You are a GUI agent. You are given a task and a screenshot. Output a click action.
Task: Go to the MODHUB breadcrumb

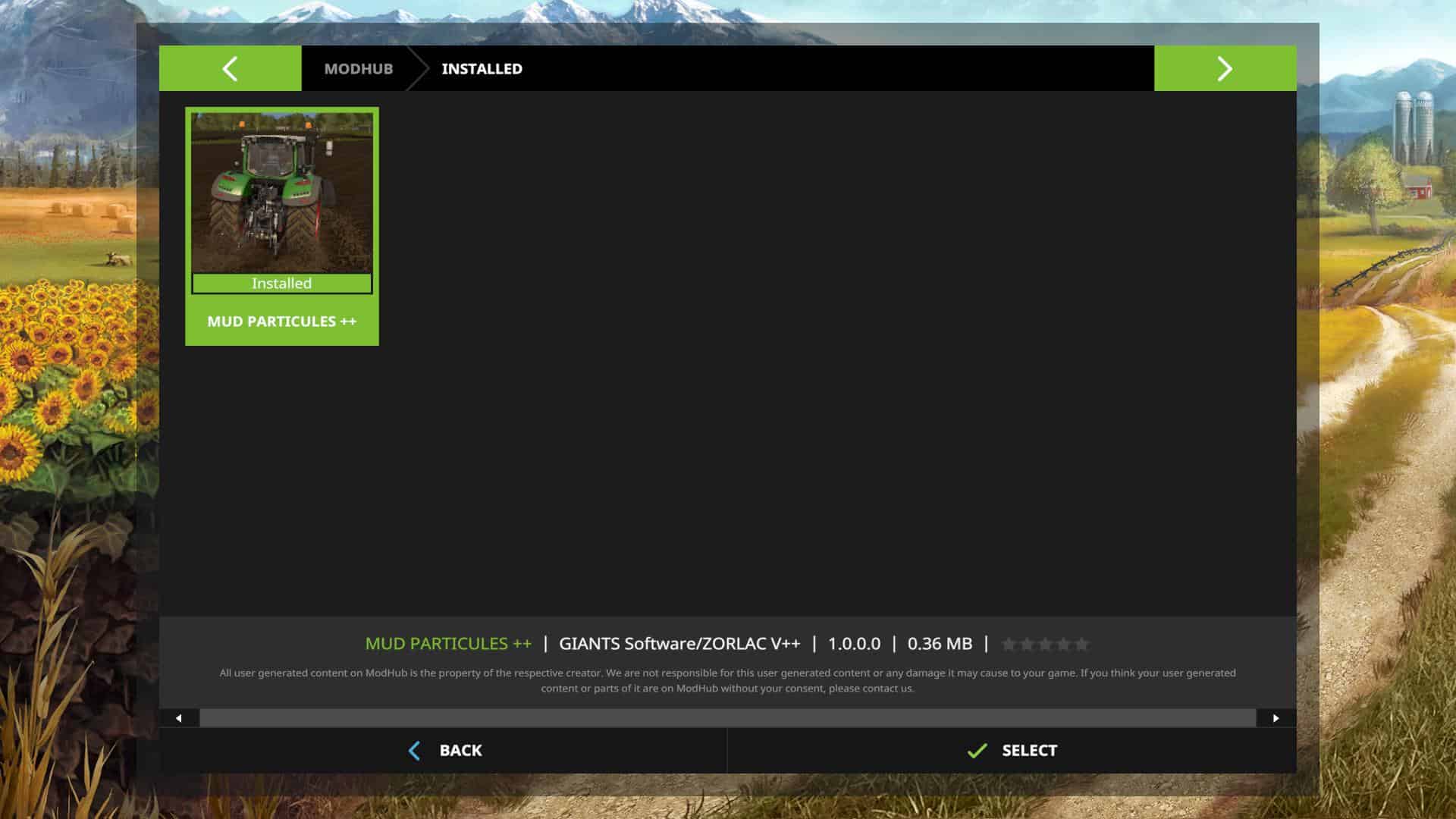click(358, 69)
